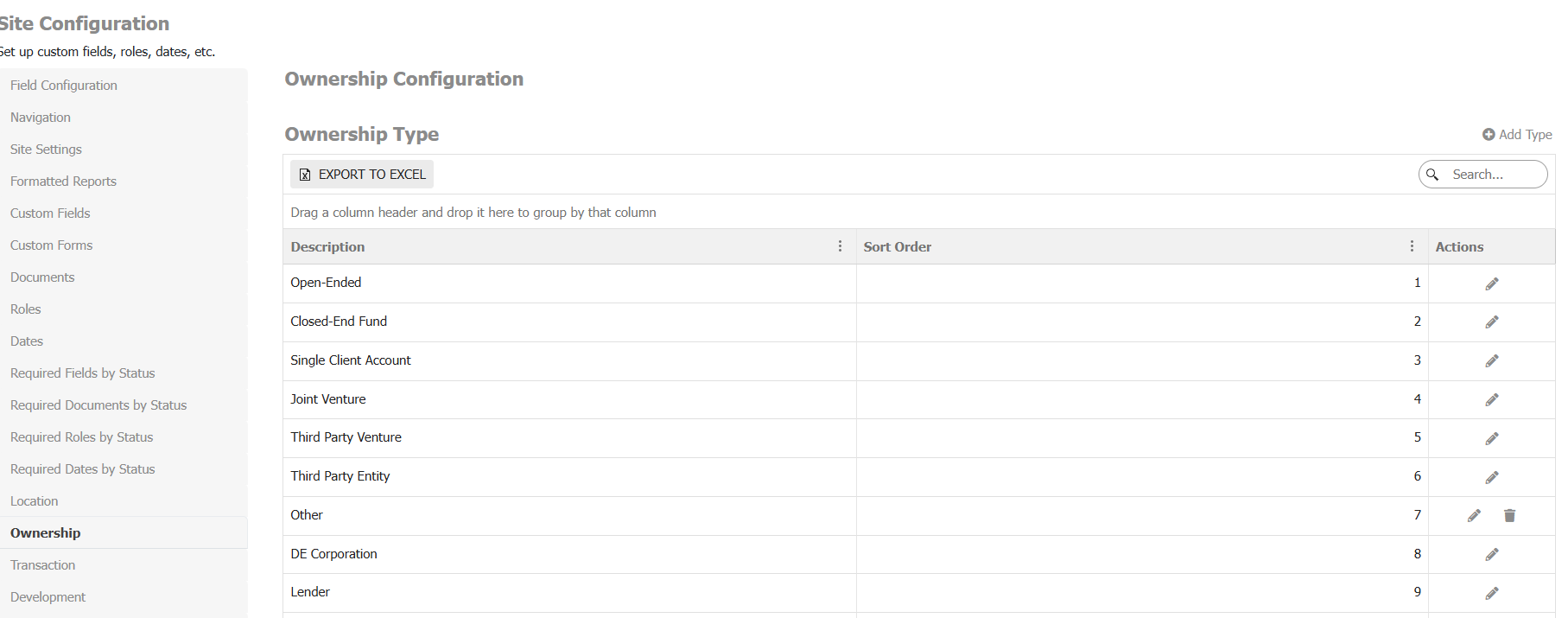The height and width of the screenshot is (618, 1568).
Task: Open Sort Order column options menu
Action: point(1412,246)
